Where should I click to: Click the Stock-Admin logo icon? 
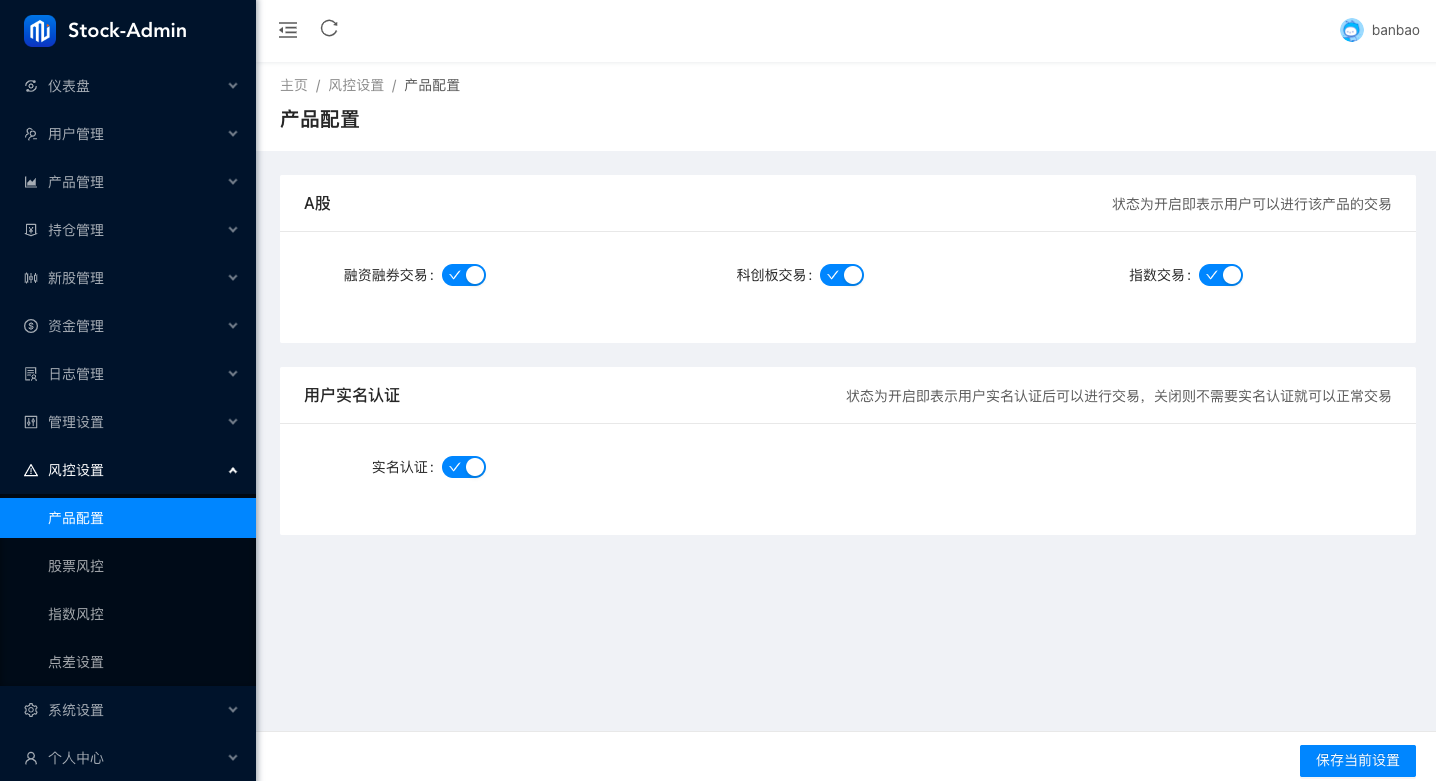(x=40, y=31)
